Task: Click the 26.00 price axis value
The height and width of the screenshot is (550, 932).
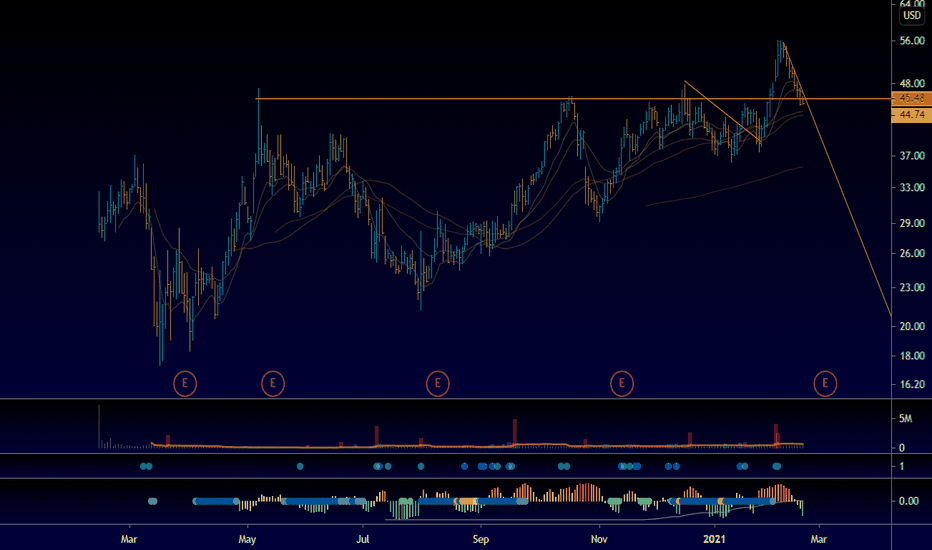Action: [x=912, y=253]
